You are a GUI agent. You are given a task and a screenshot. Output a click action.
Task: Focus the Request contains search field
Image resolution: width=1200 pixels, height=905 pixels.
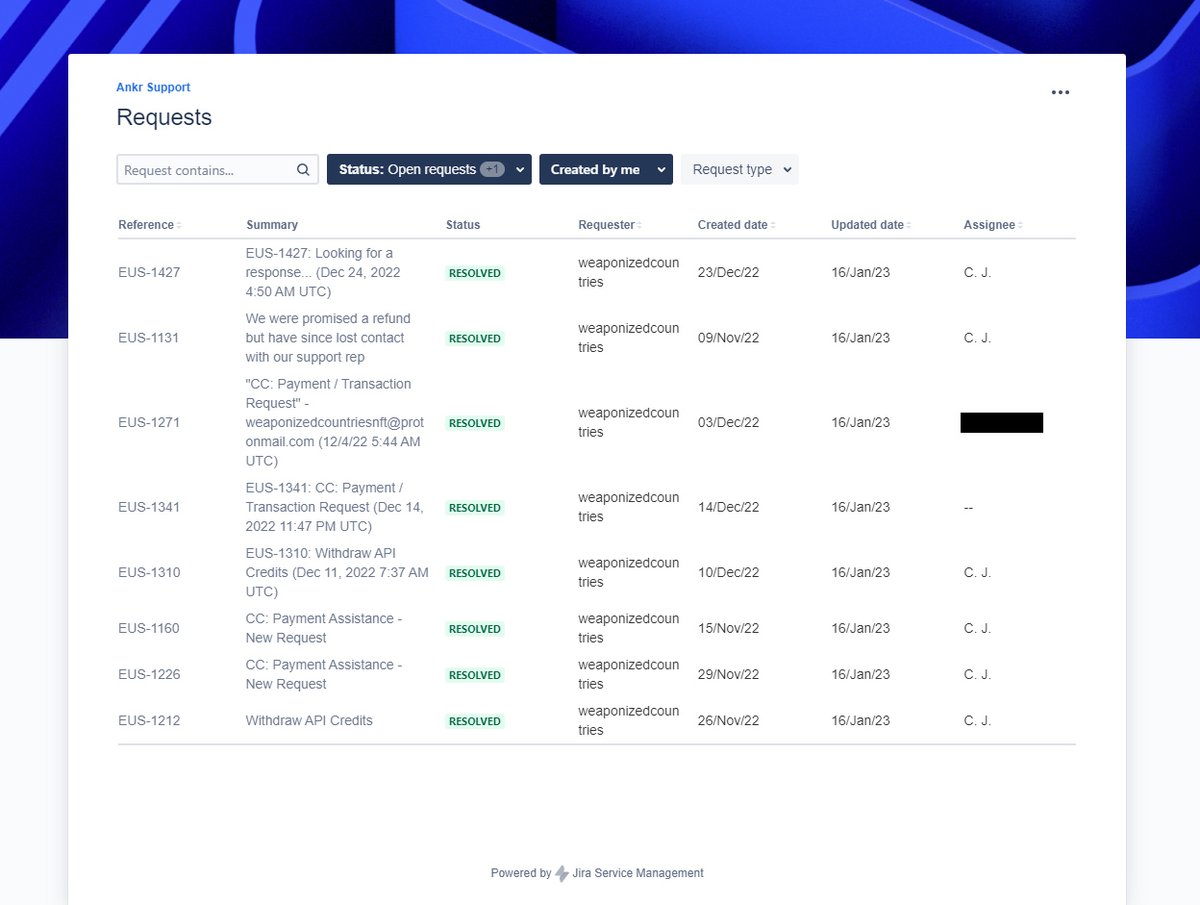coord(218,170)
